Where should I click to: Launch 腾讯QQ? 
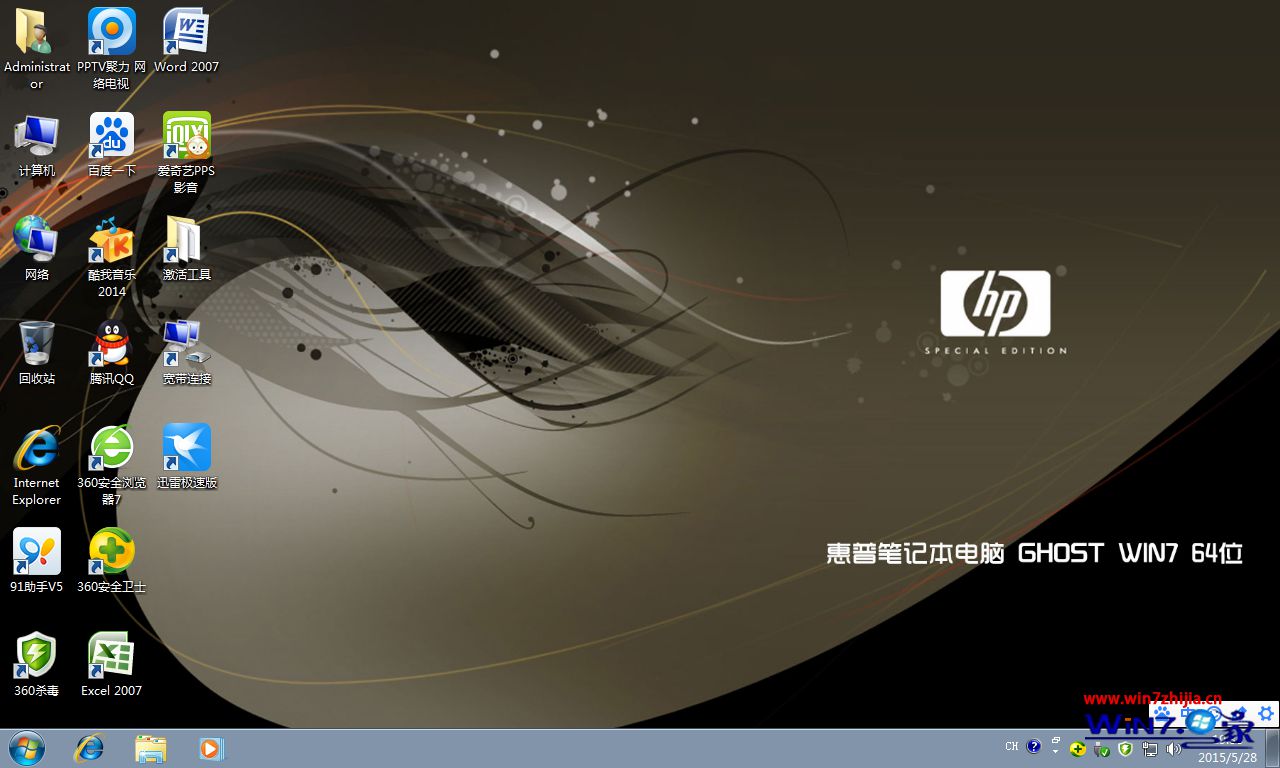point(111,340)
